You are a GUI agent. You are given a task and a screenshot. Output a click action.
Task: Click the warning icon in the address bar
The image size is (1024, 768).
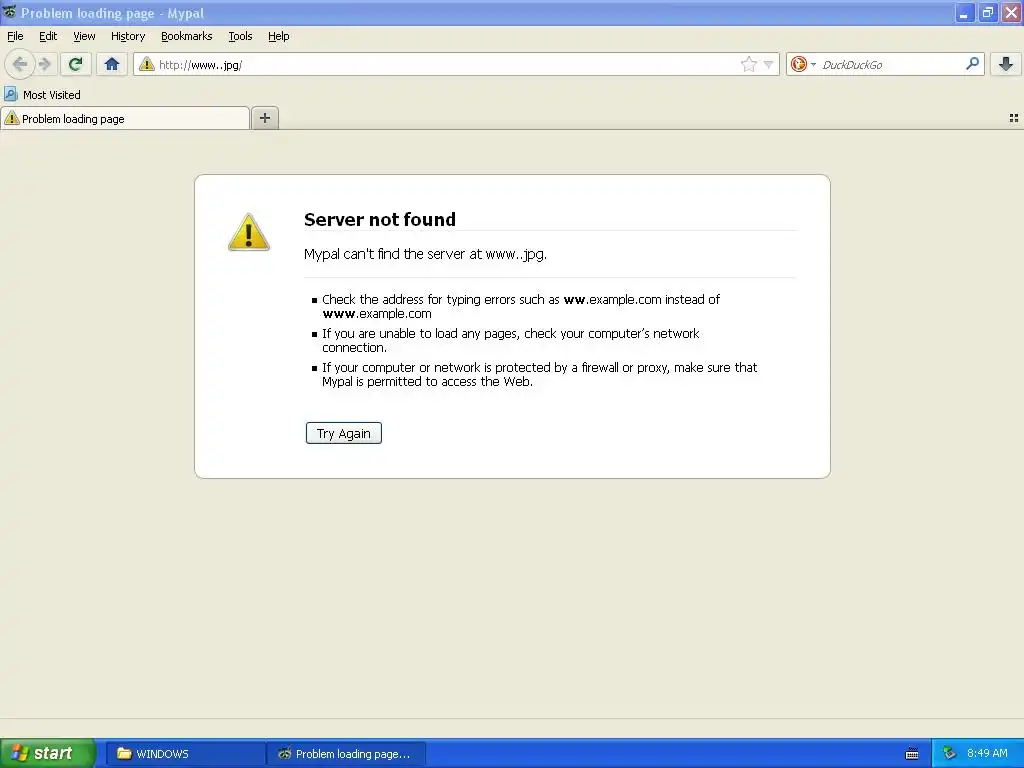147,64
